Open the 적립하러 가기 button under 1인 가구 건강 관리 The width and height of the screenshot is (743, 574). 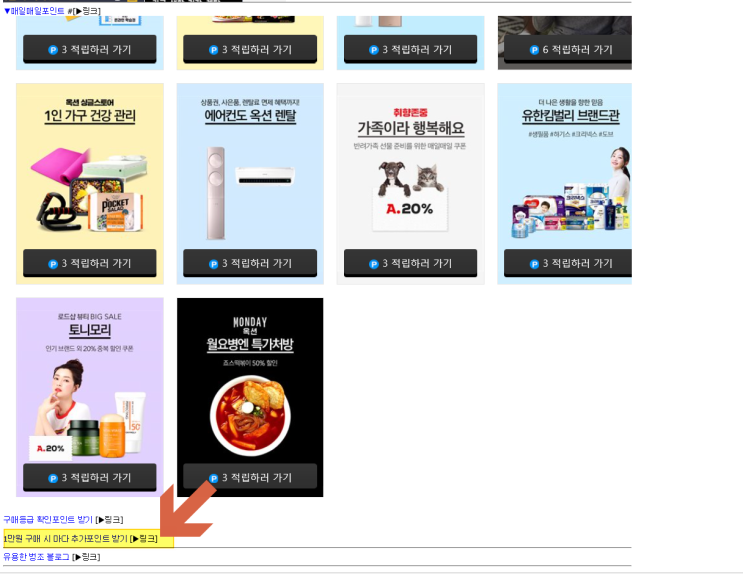[x=90, y=263]
